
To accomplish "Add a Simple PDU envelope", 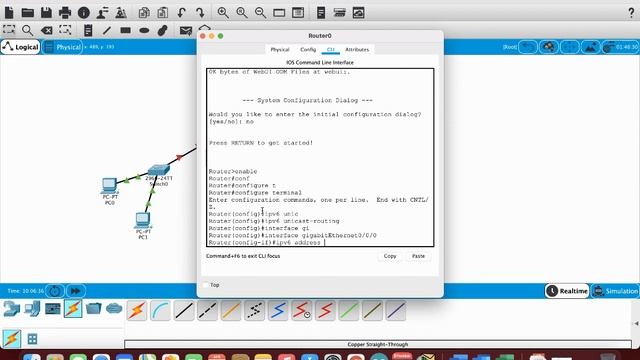I will [186, 31].
